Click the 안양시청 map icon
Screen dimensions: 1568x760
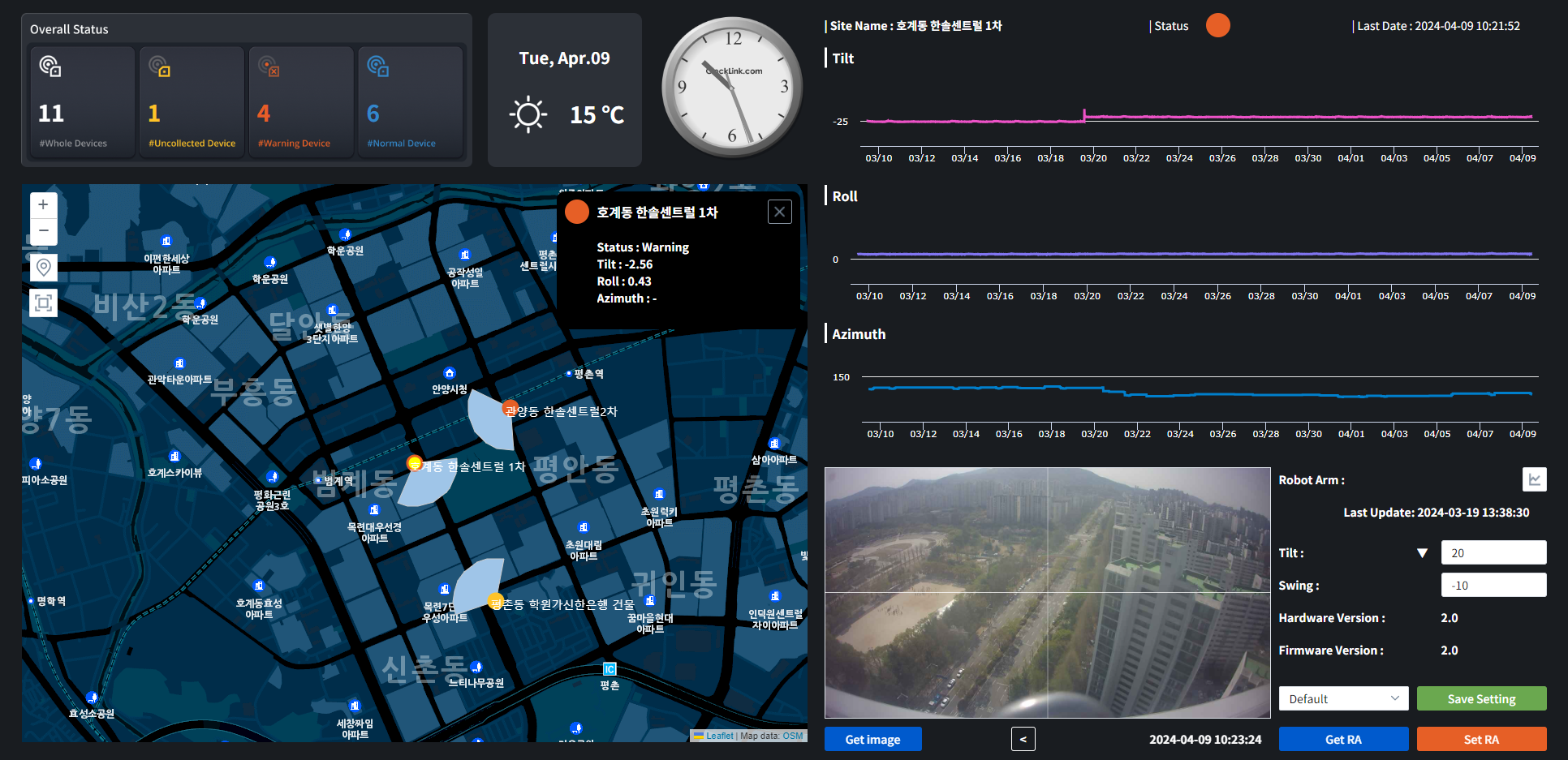(450, 373)
